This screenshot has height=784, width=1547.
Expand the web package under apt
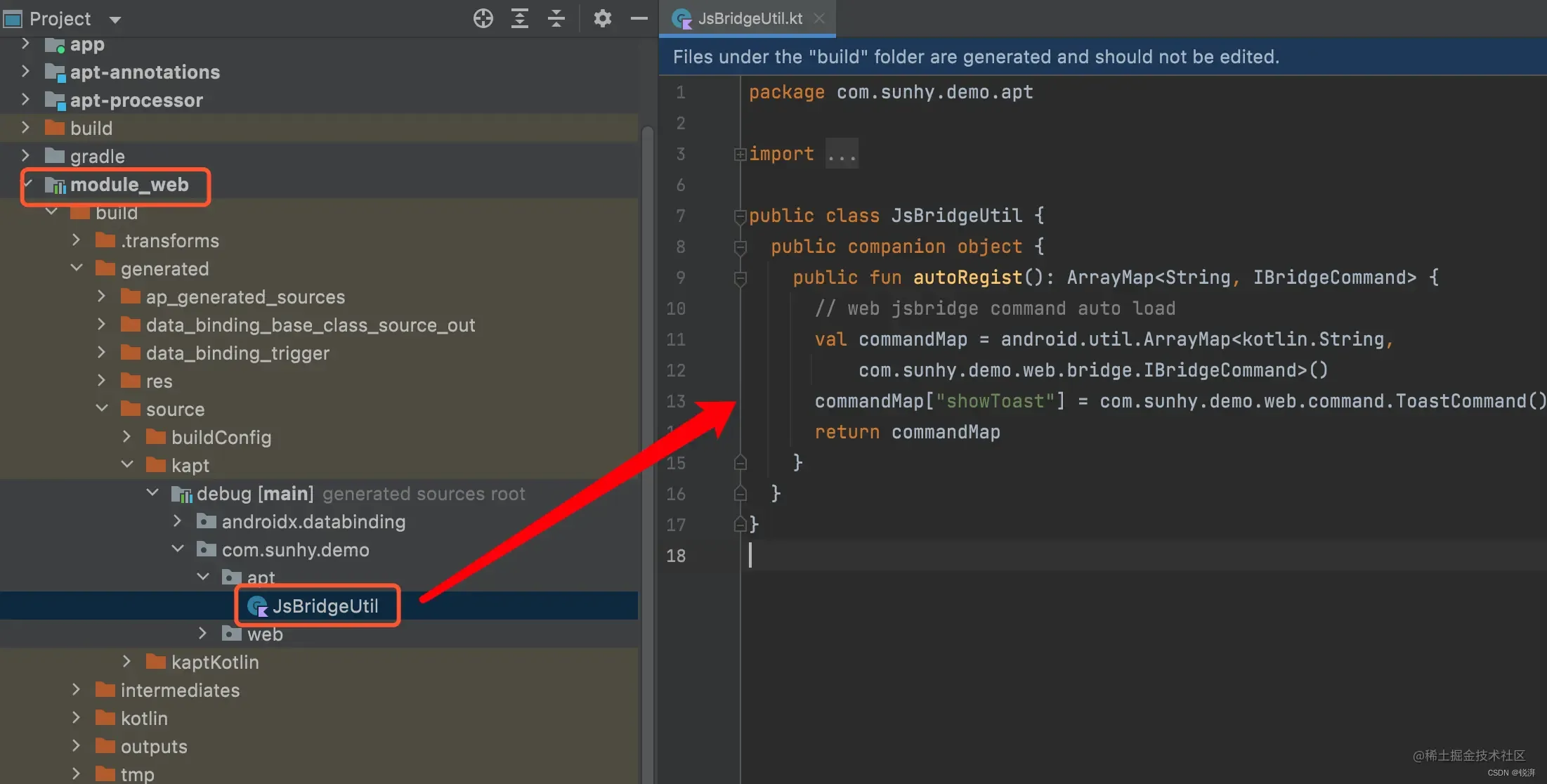(203, 634)
